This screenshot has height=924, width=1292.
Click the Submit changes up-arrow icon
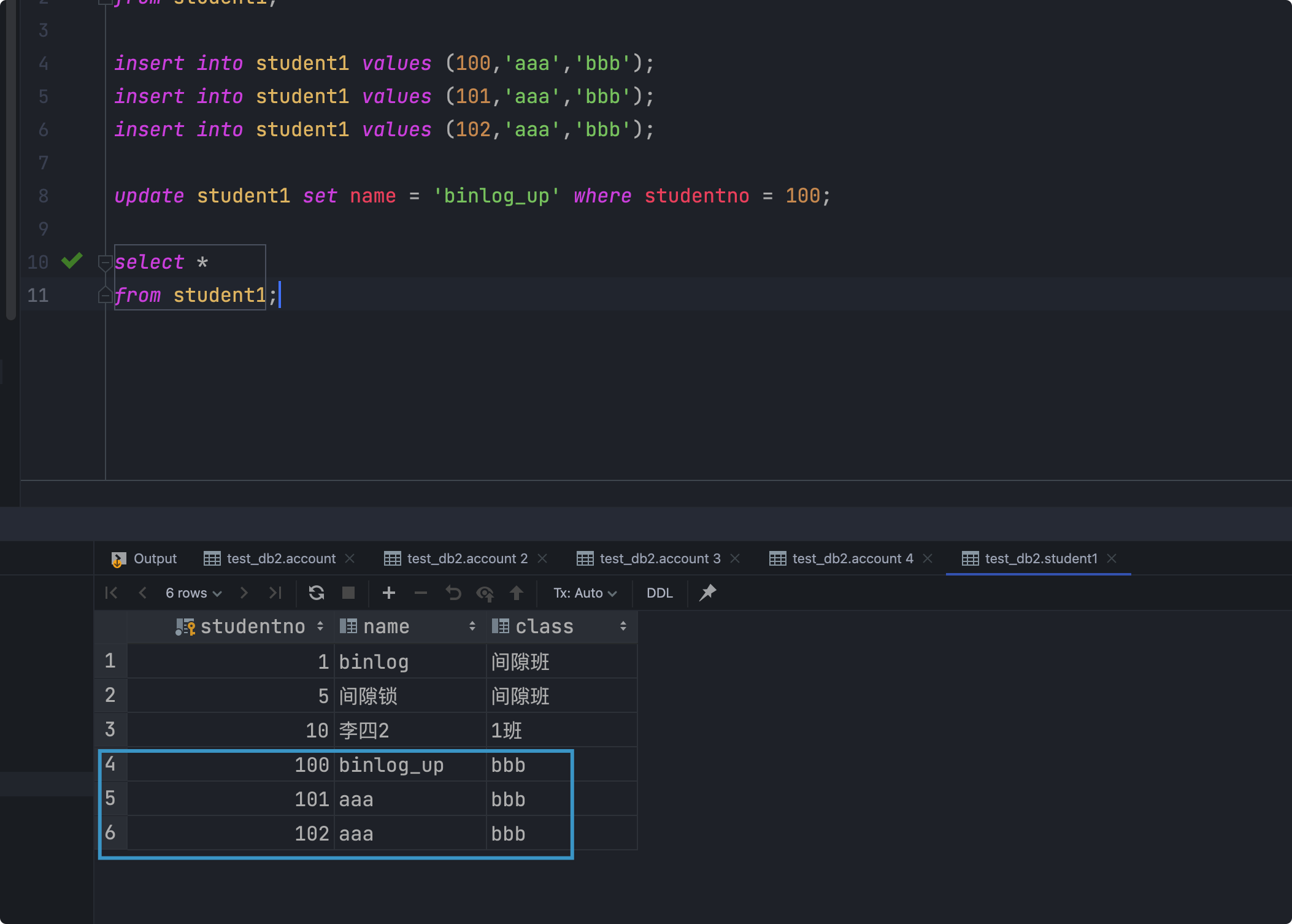517,593
